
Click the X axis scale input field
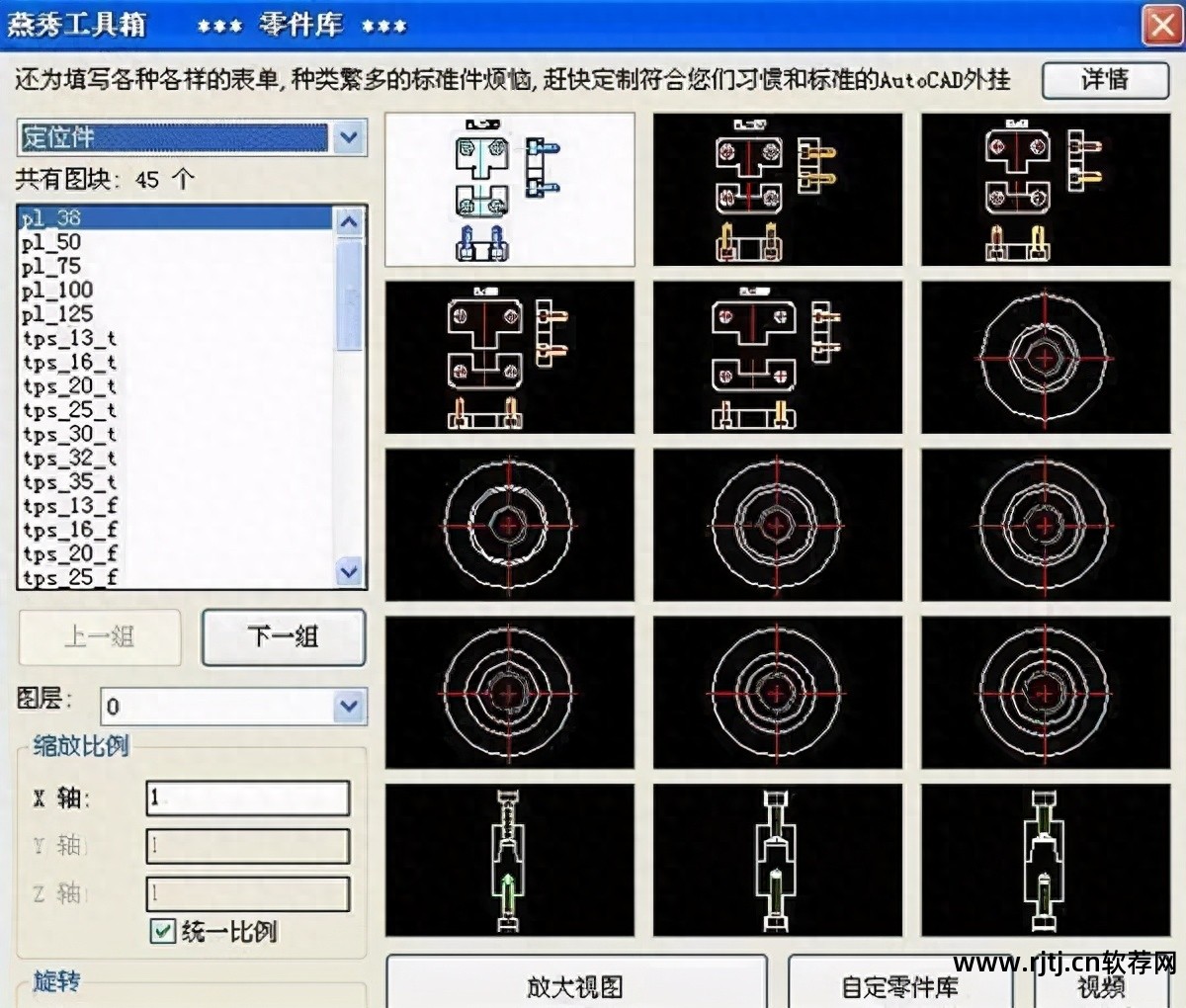click(x=247, y=797)
